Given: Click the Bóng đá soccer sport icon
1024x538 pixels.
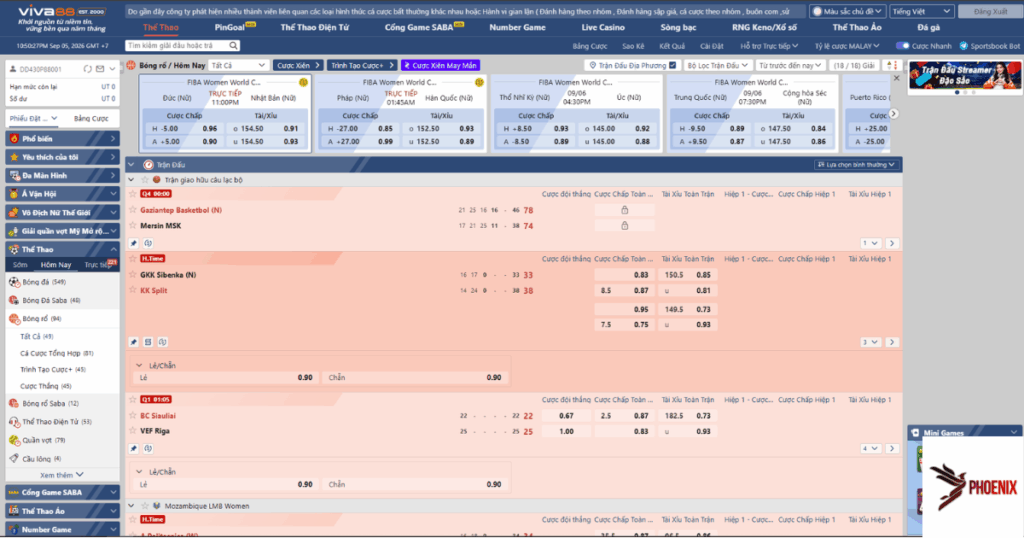Looking at the screenshot, I should click(14, 282).
